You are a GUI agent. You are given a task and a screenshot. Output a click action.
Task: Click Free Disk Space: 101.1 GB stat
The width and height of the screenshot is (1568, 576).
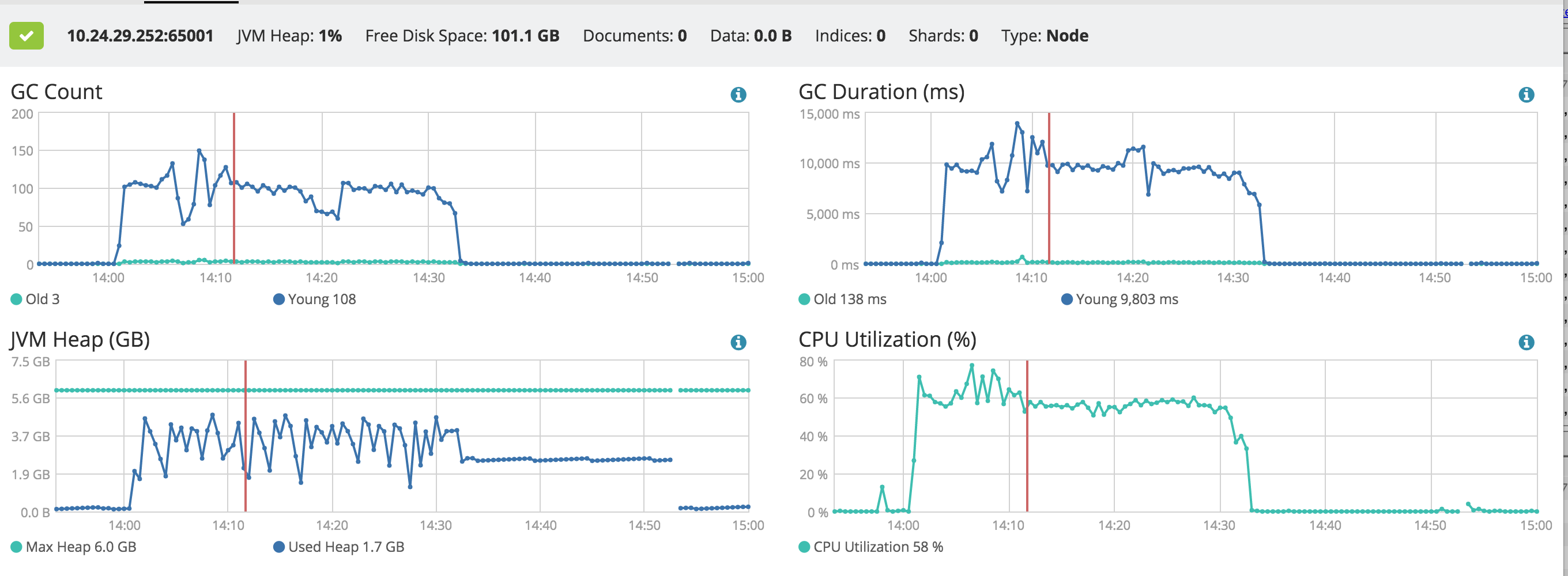click(462, 36)
